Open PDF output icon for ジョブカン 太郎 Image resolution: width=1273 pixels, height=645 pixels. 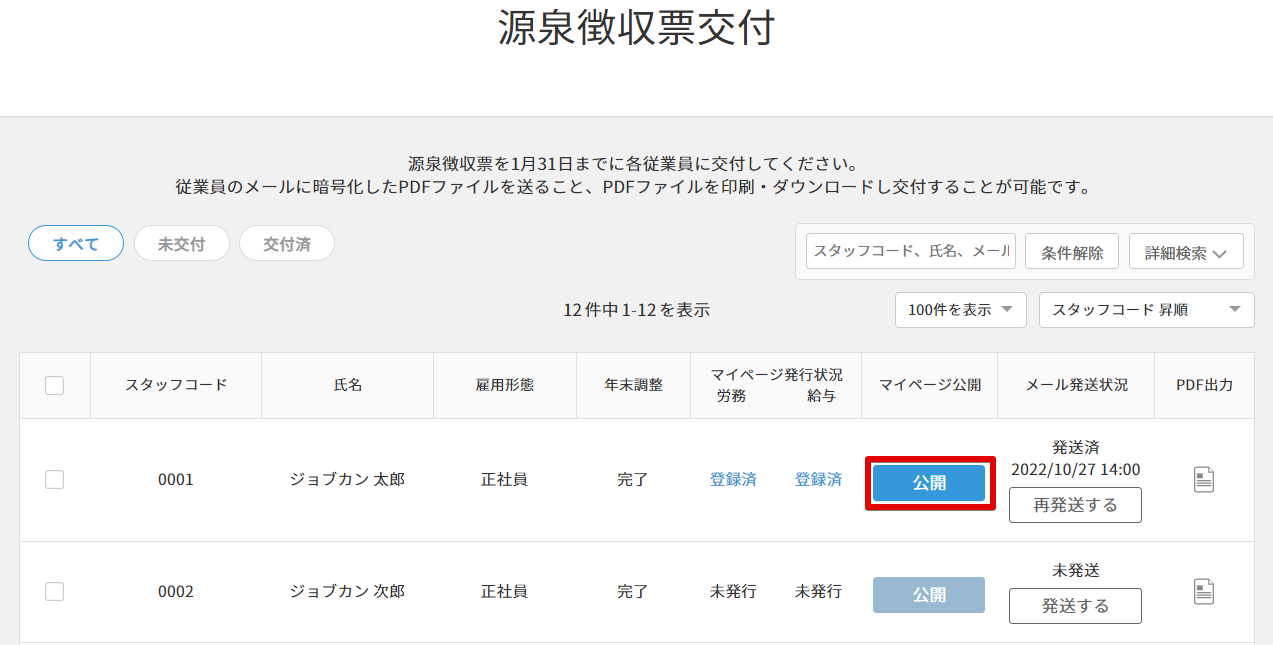pos(1204,480)
